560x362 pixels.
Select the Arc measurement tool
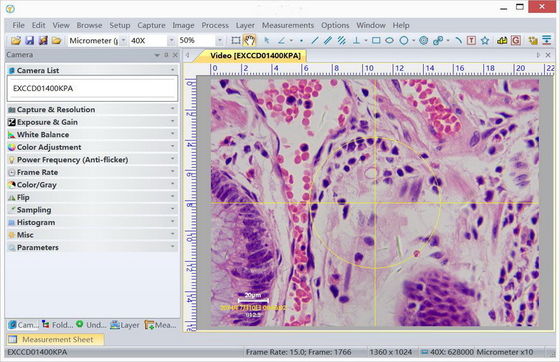[458, 40]
